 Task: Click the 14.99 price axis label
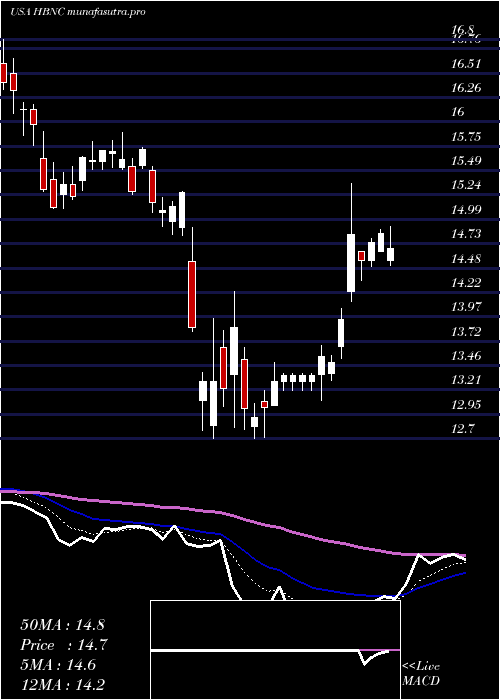[466, 209]
